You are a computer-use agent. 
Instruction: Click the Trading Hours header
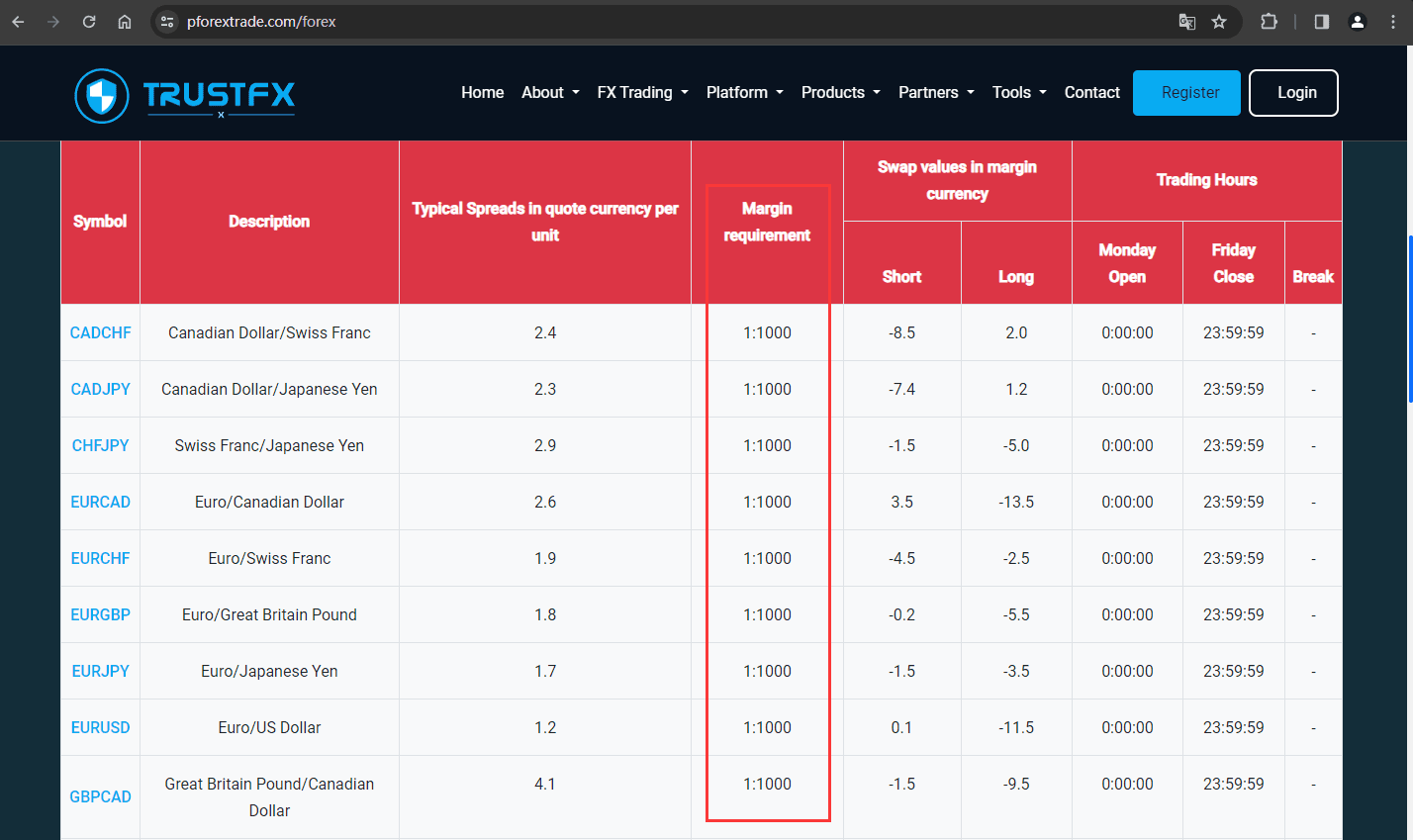(x=1207, y=180)
